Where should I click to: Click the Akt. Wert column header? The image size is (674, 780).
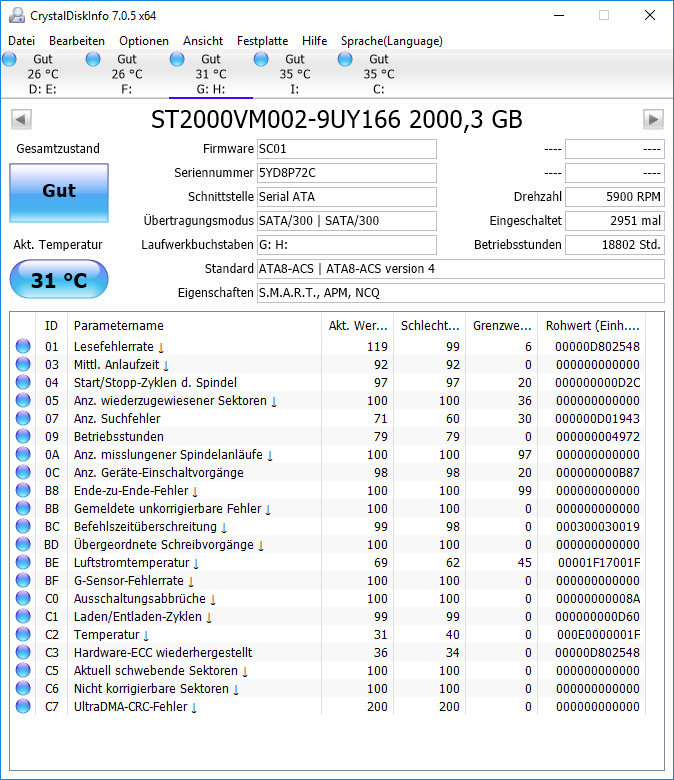pyautogui.click(x=358, y=325)
